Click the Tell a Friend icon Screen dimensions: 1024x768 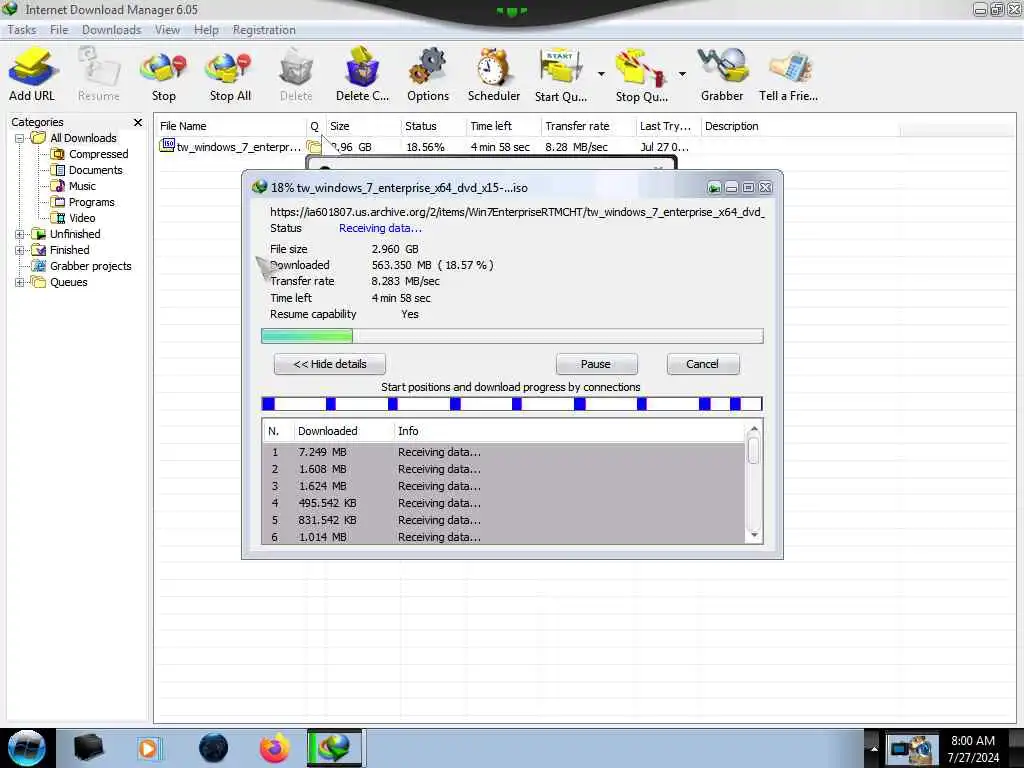pos(788,74)
